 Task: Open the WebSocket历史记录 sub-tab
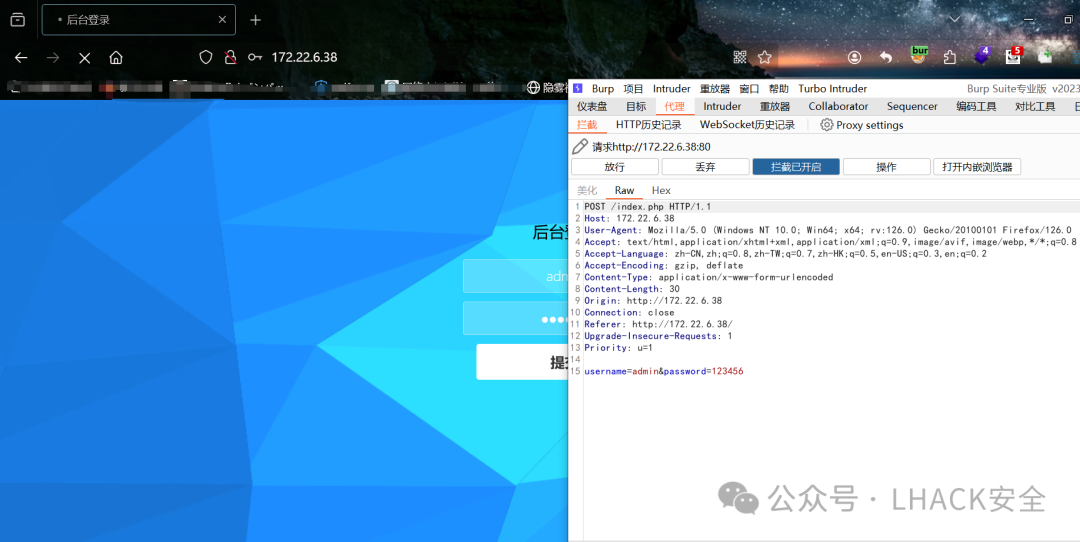pos(747,125)
